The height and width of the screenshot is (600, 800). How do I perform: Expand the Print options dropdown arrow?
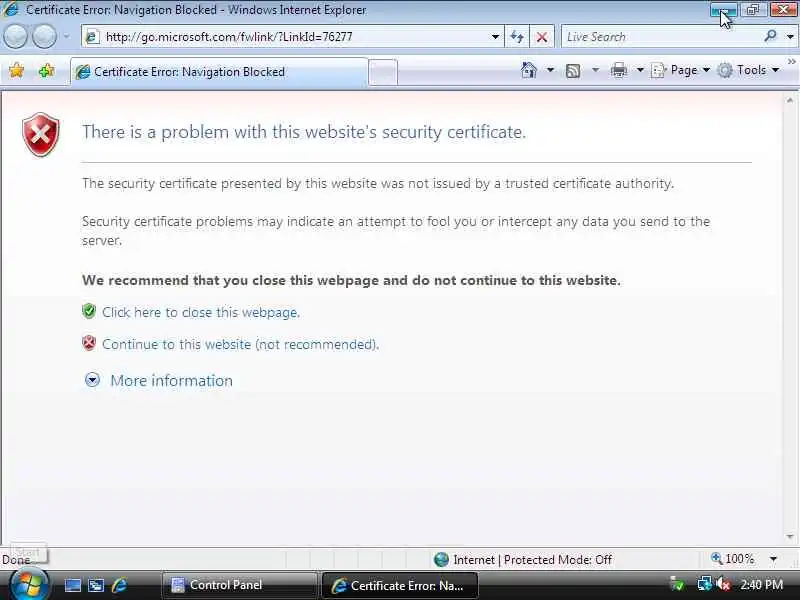tap(640, 70)
